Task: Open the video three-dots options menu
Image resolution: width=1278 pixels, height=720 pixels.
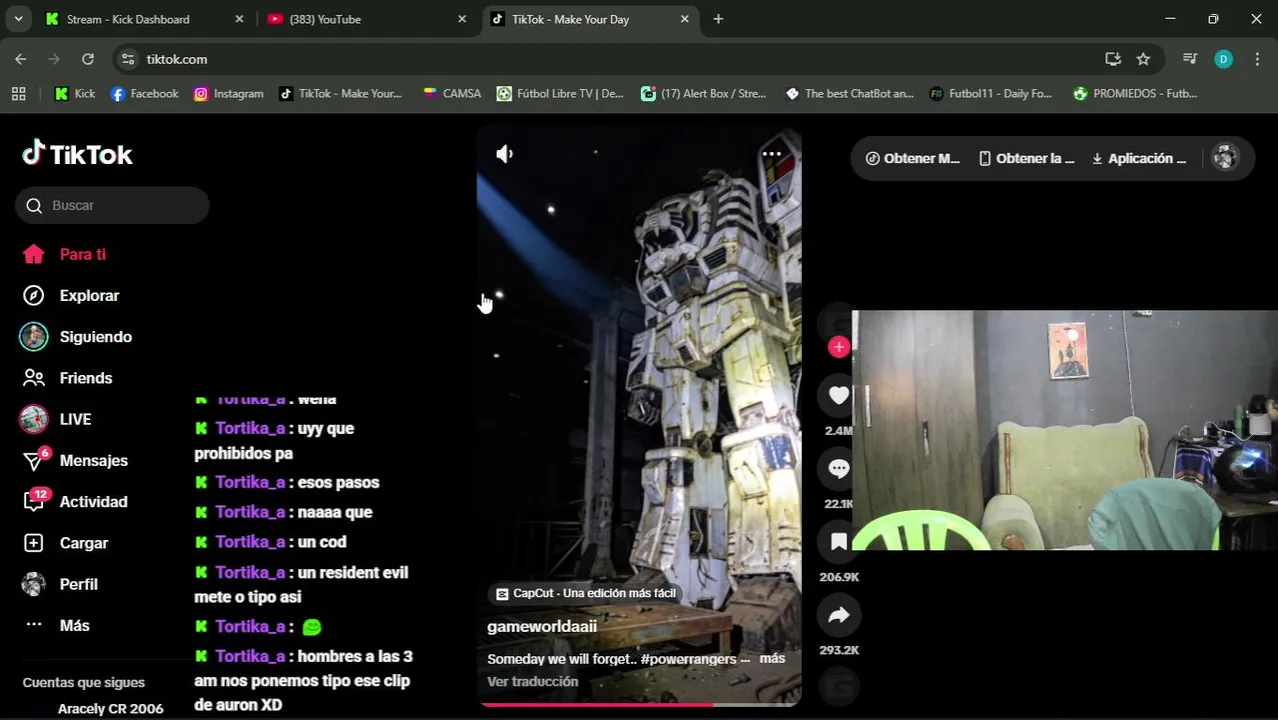Action: coord(772,154)
